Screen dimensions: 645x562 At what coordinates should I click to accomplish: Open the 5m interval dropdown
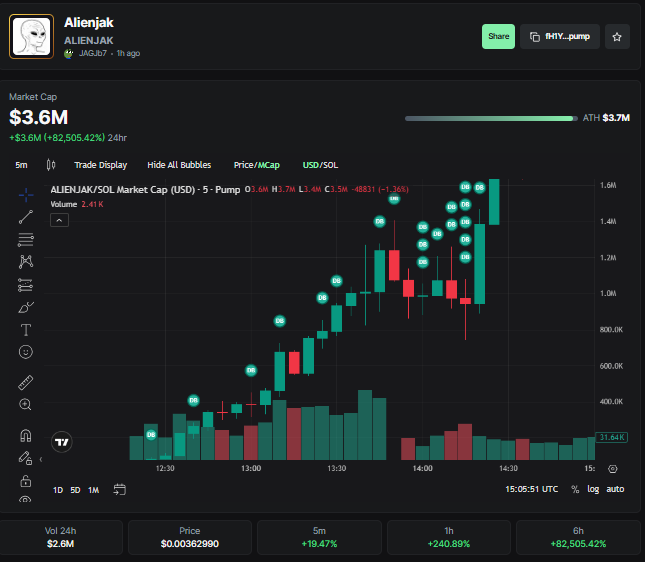point(21,165)
